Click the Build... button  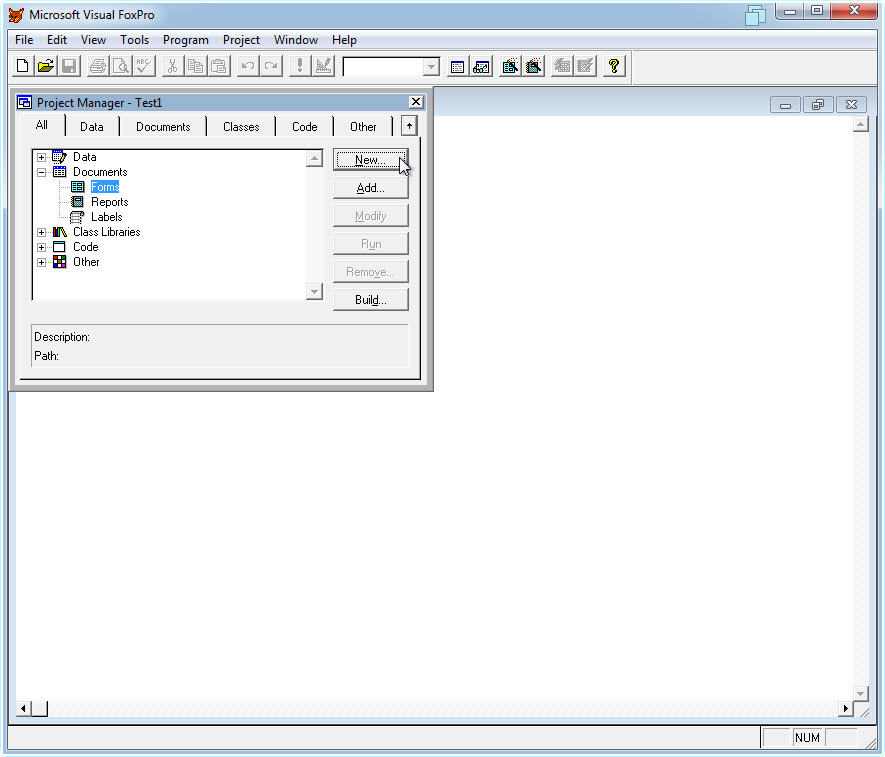(x=370, y=300)
